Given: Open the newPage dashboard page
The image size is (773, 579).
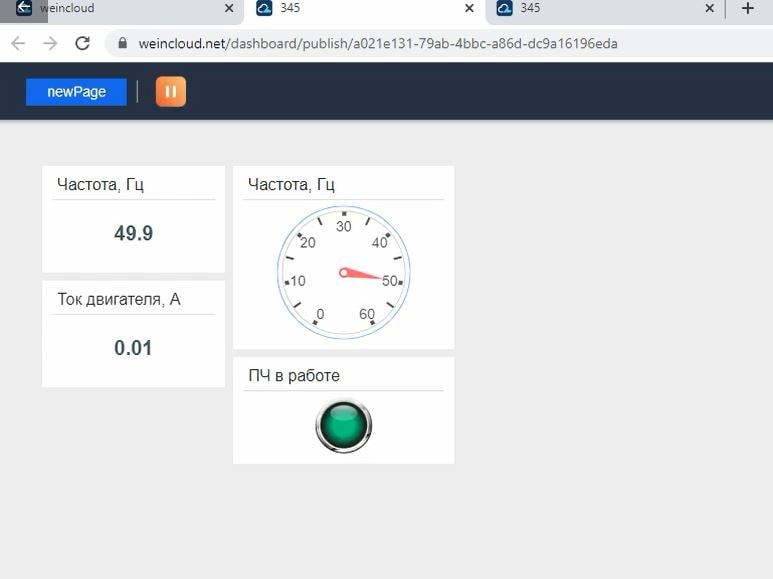Looking at the screenshot, I should 76,91.
